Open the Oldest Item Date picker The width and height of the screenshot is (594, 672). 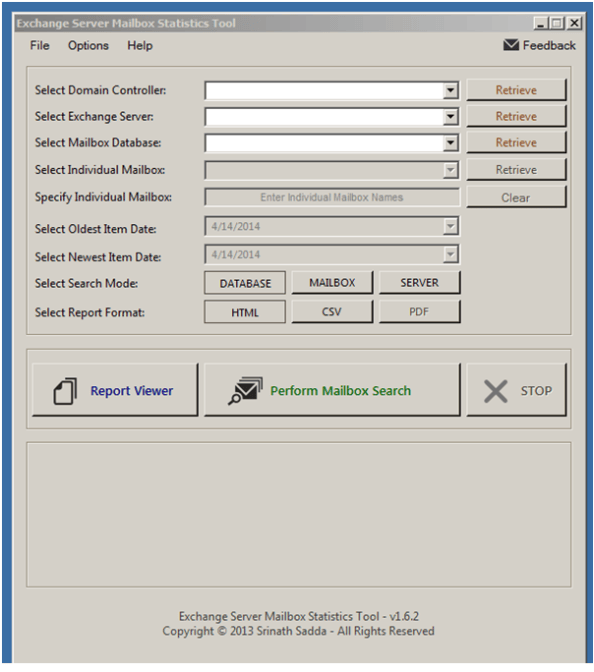450,226
